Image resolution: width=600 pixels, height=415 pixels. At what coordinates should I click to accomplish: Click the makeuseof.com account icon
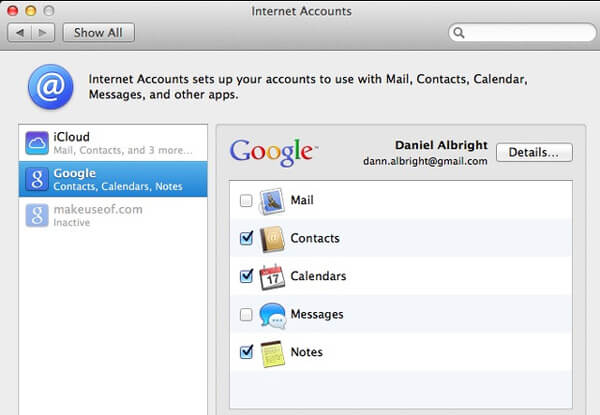[37, 215]
